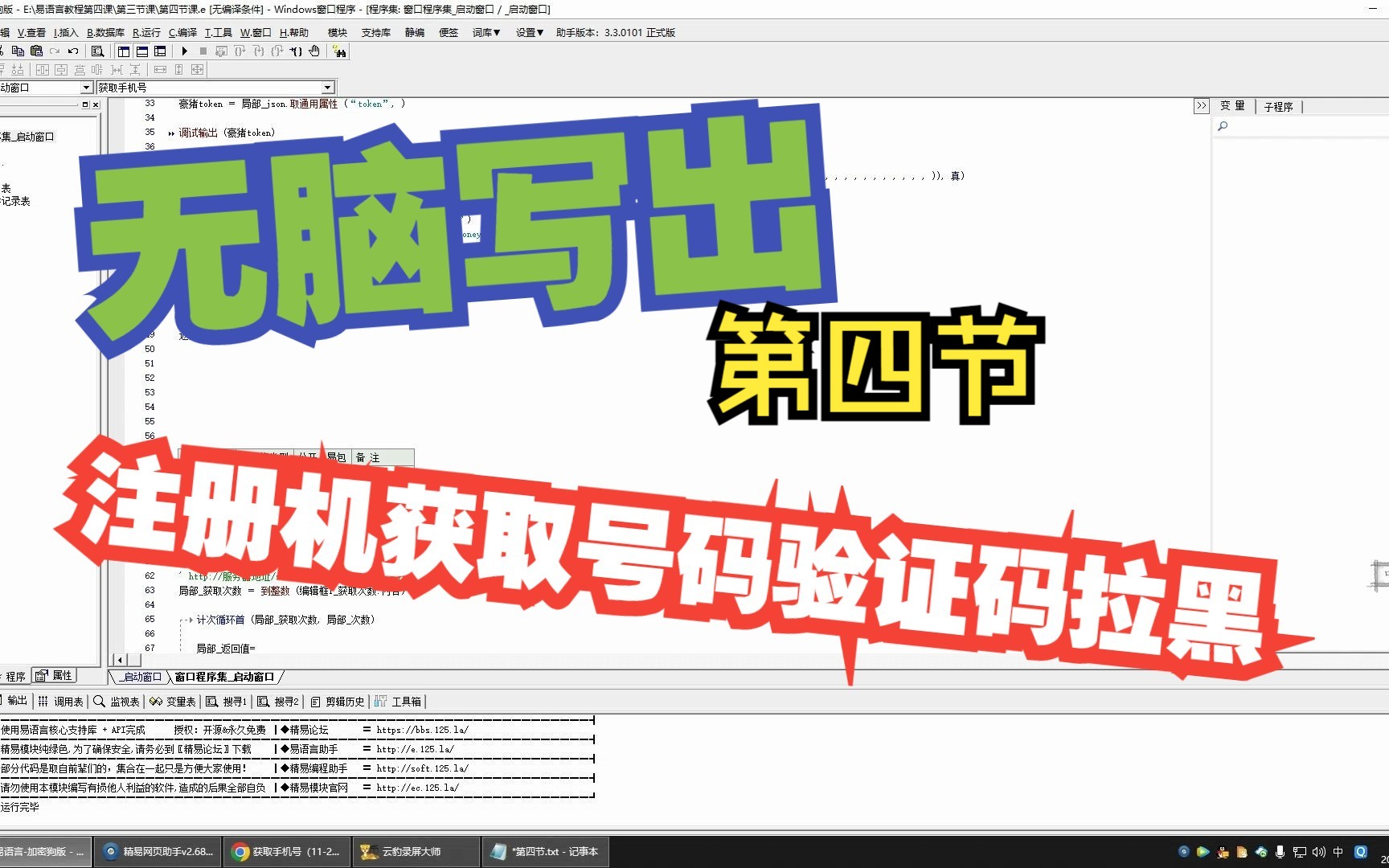Toggle the bottom status panel layout icon
The image size is (1389, 868).
(141, 51)
